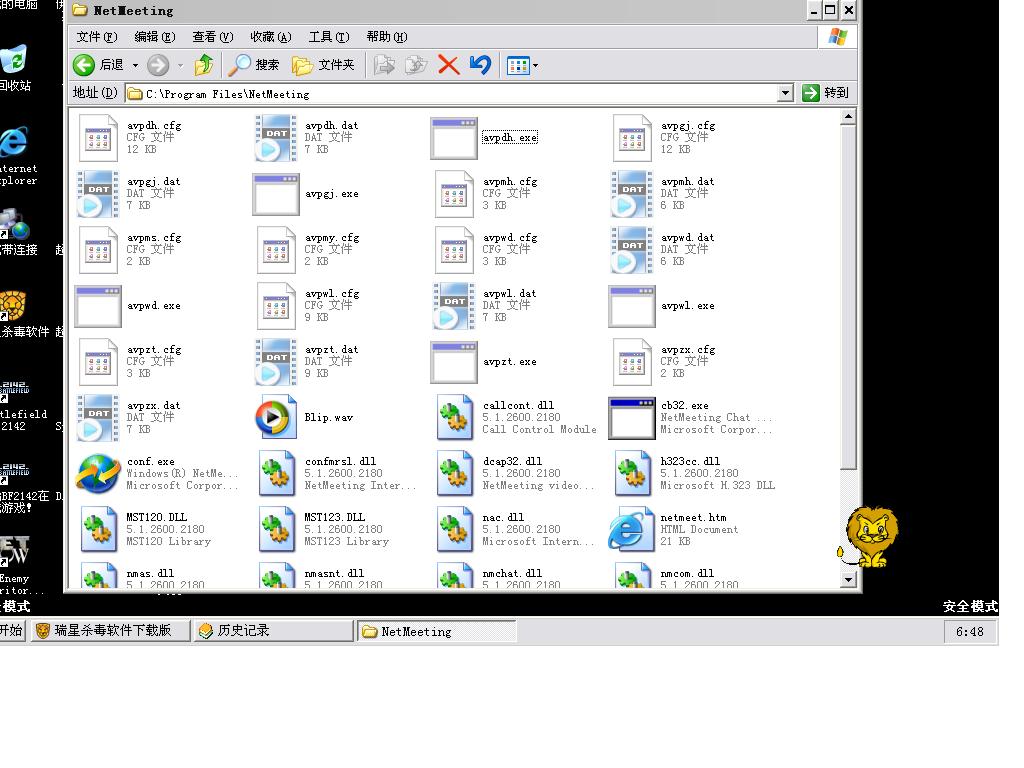Click the Back arrow toolbar icon

pos(84,65)
